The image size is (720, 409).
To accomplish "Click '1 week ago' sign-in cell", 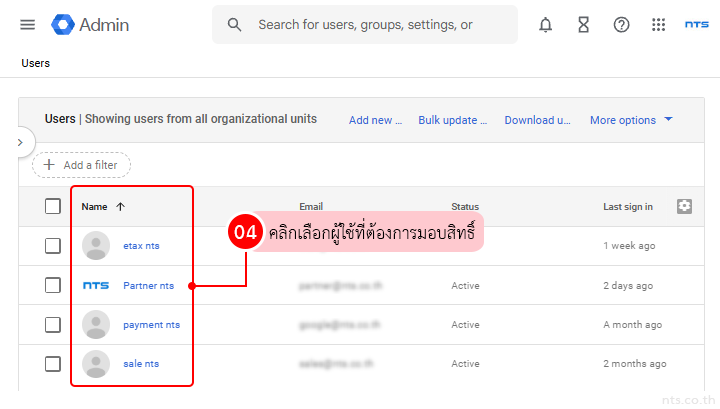I will 629,246.
